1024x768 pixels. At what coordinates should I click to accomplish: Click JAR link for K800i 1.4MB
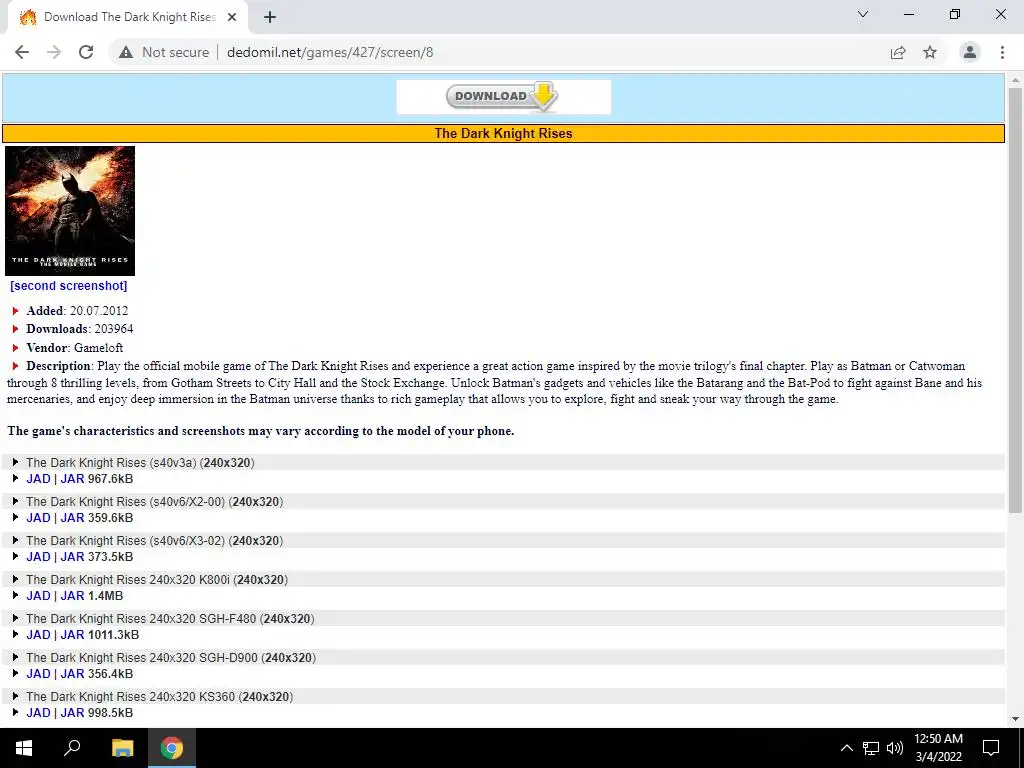coord(72,596)
